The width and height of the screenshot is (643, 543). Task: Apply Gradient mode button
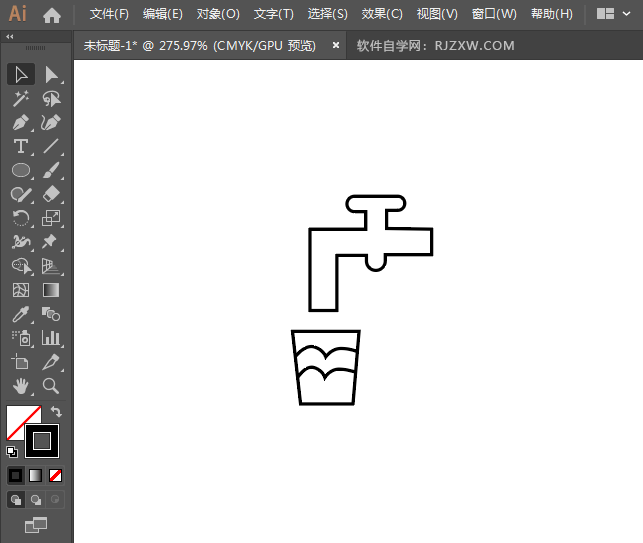click(x=36, y=476)
